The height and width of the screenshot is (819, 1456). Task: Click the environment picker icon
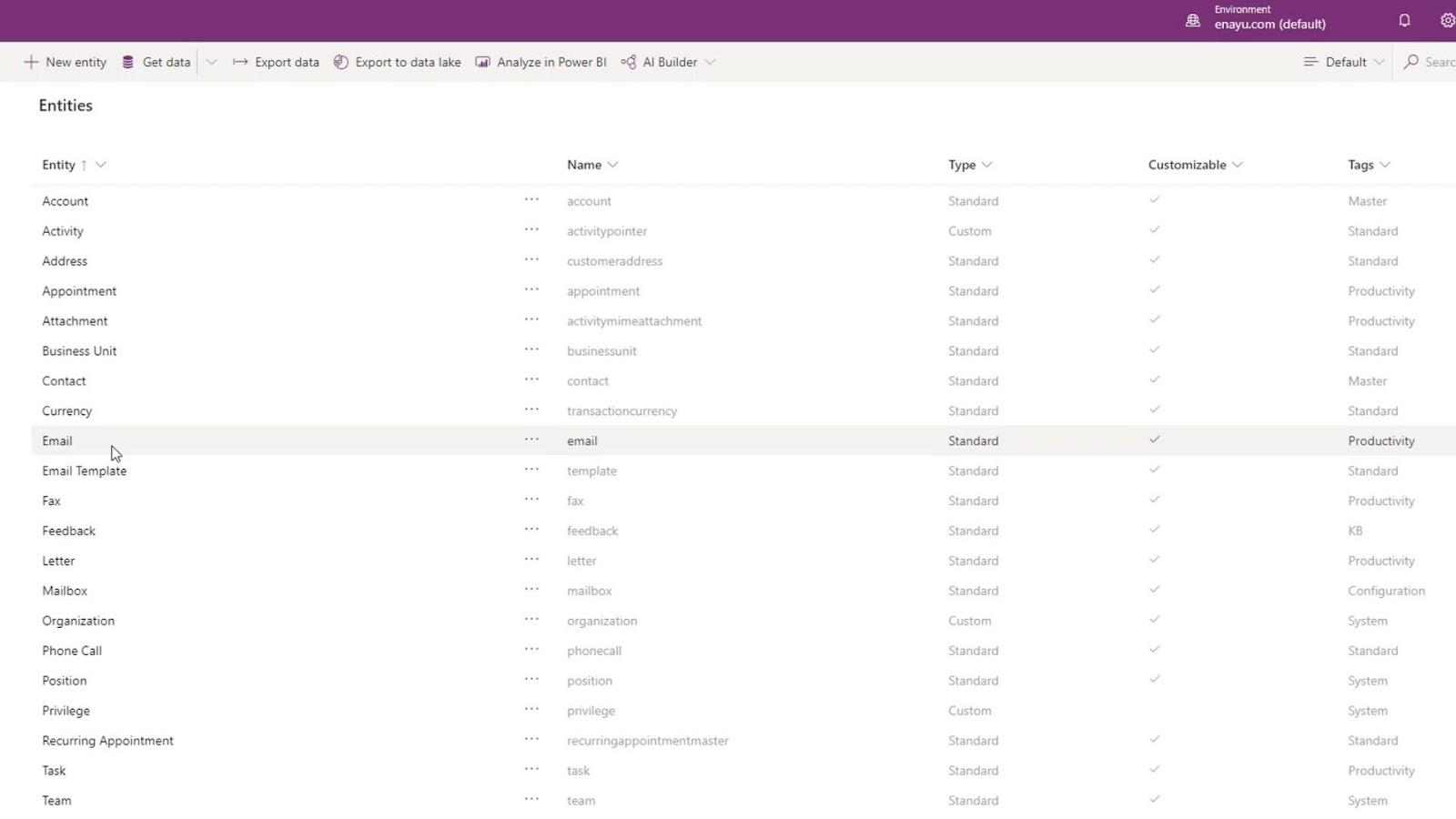coord(1192,20)
